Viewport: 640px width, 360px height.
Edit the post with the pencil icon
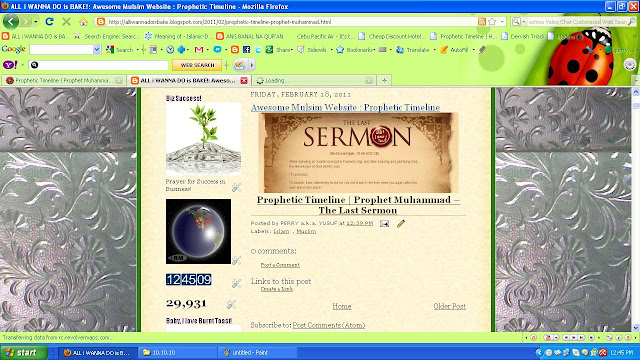[x=401, y=224]
